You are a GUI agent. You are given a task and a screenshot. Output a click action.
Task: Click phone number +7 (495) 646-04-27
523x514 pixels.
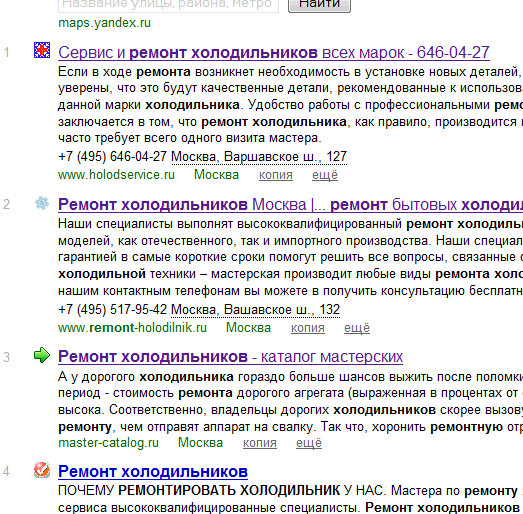[112, 156]
